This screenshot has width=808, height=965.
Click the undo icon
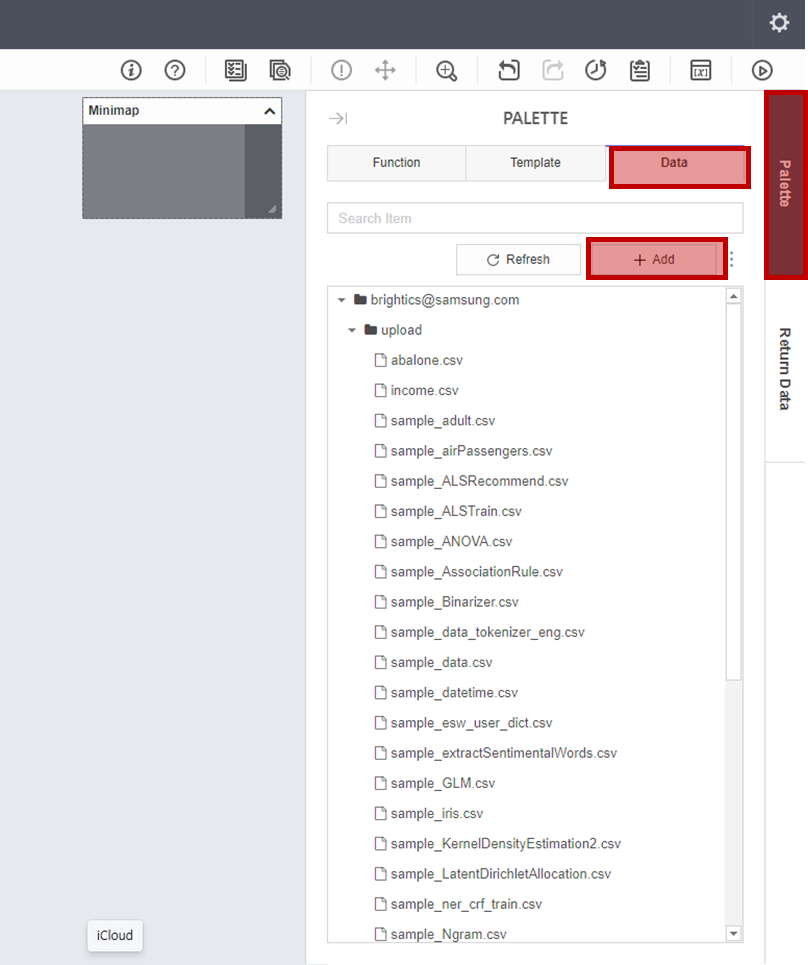tap(508, 70)
